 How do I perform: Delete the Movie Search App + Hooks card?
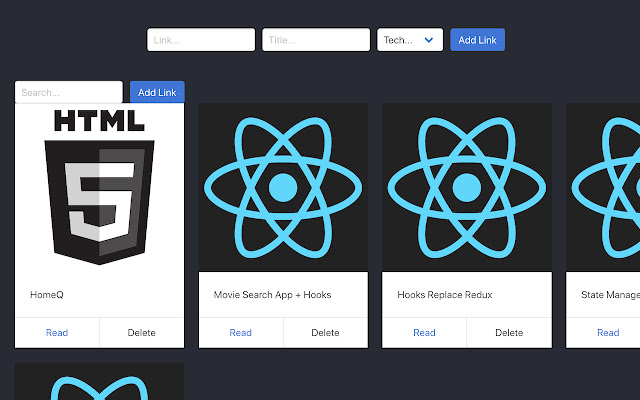coord(325,333)
